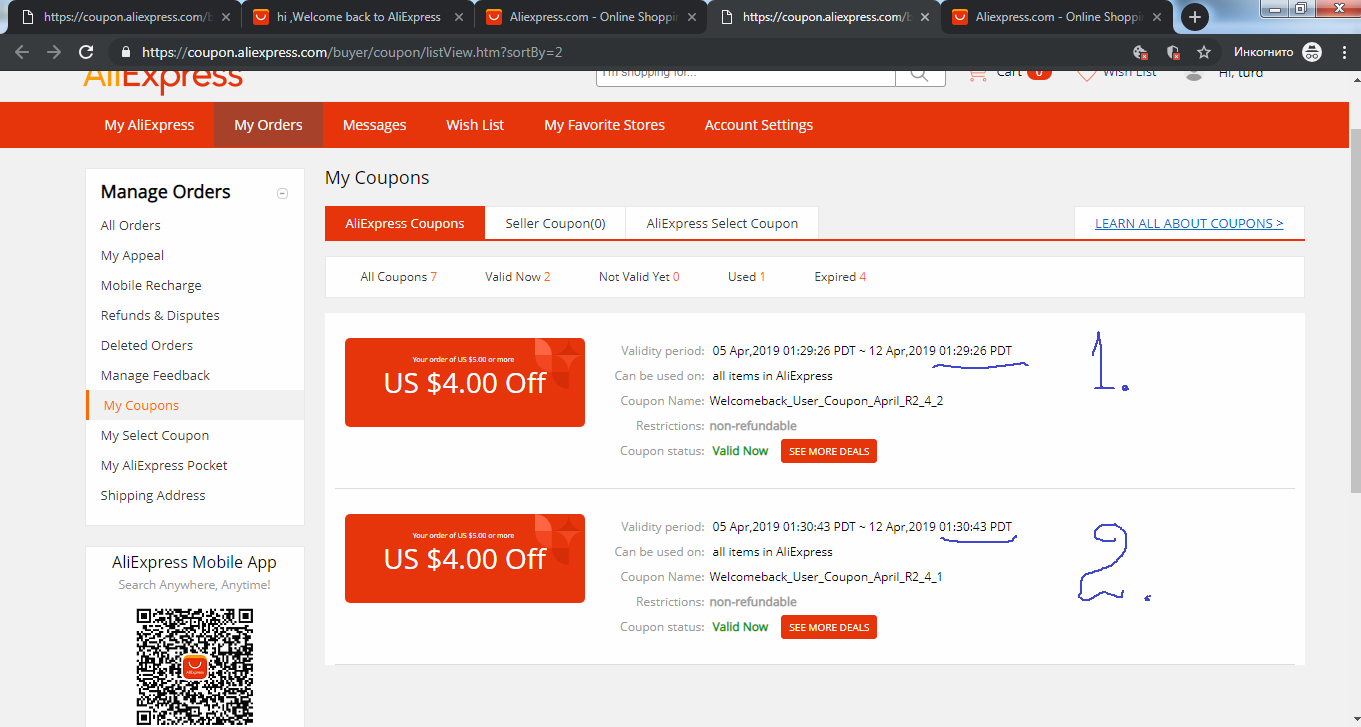Filter coupons by Expired 4
Viewport: 1361px width, 727px height.
pyautogui.click(x=840, y=277)
